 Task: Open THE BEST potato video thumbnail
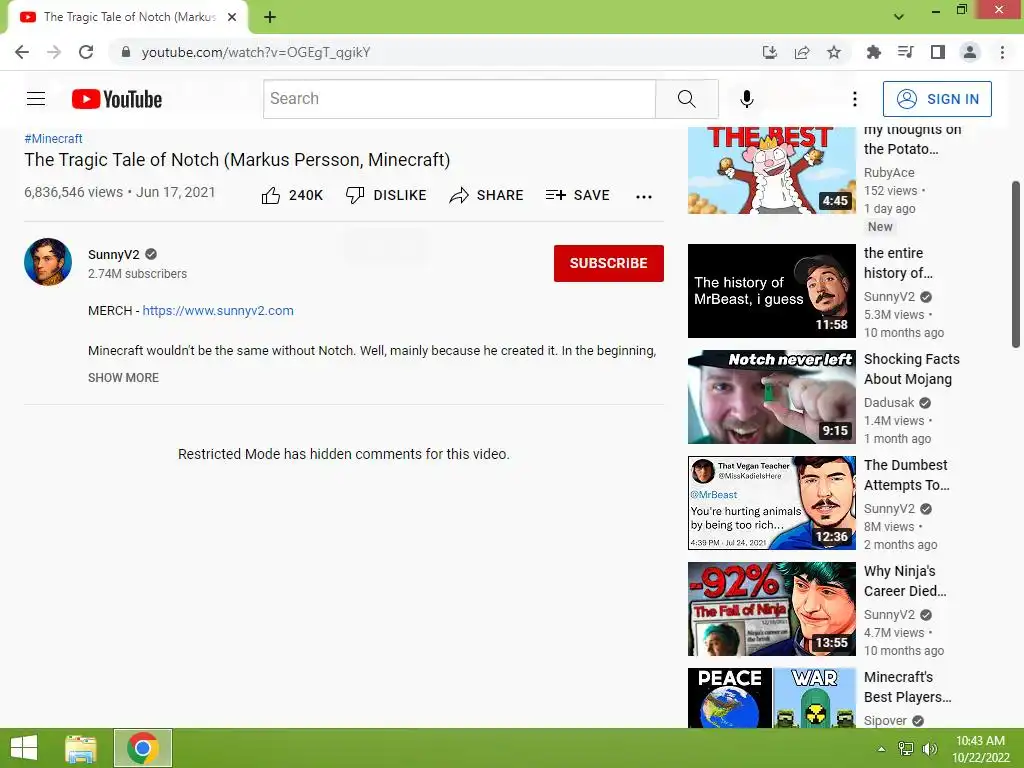click(771, 170)
